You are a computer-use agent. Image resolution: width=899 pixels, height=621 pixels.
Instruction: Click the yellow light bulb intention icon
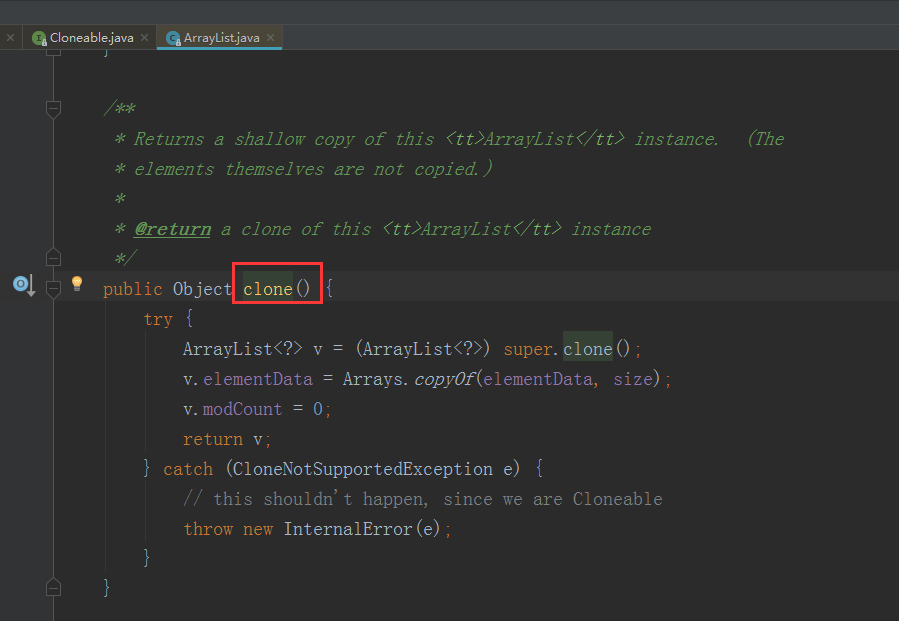[x=77, y=283]
